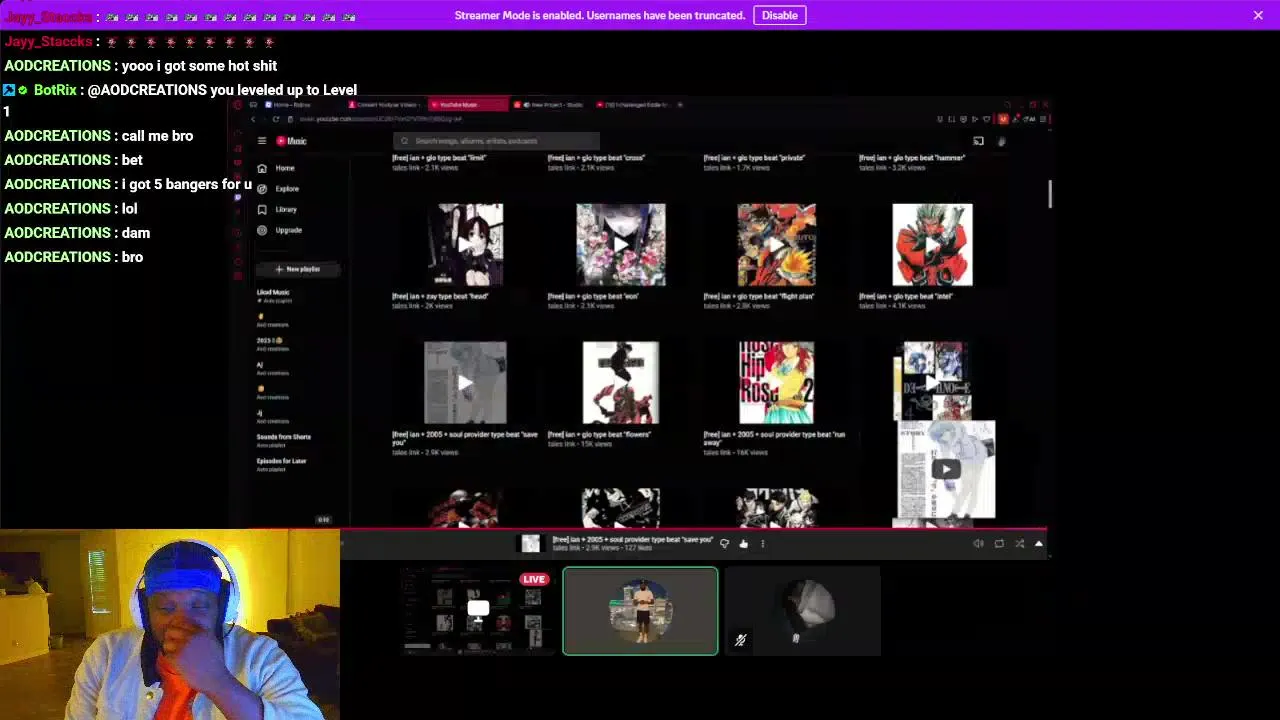
Task: Select the muted participant tile
Action: [803, 611]
